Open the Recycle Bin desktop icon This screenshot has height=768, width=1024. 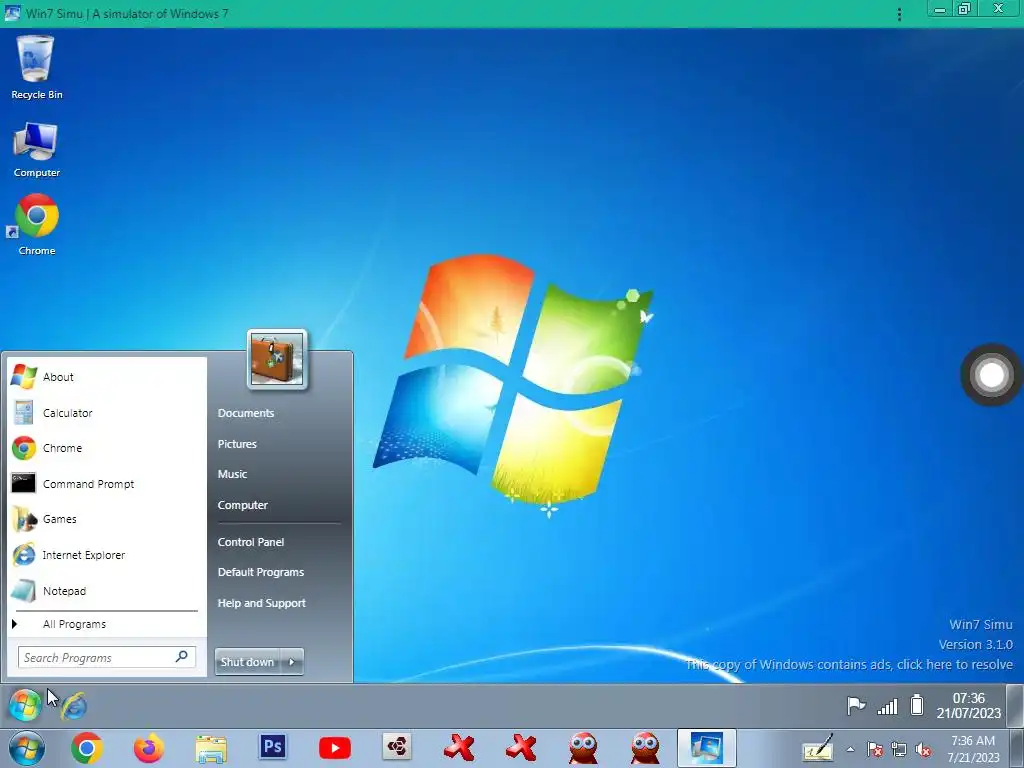tap(37, 67)
